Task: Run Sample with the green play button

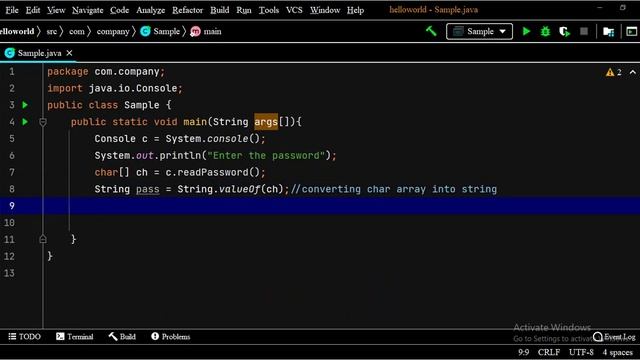Action: 526,31
